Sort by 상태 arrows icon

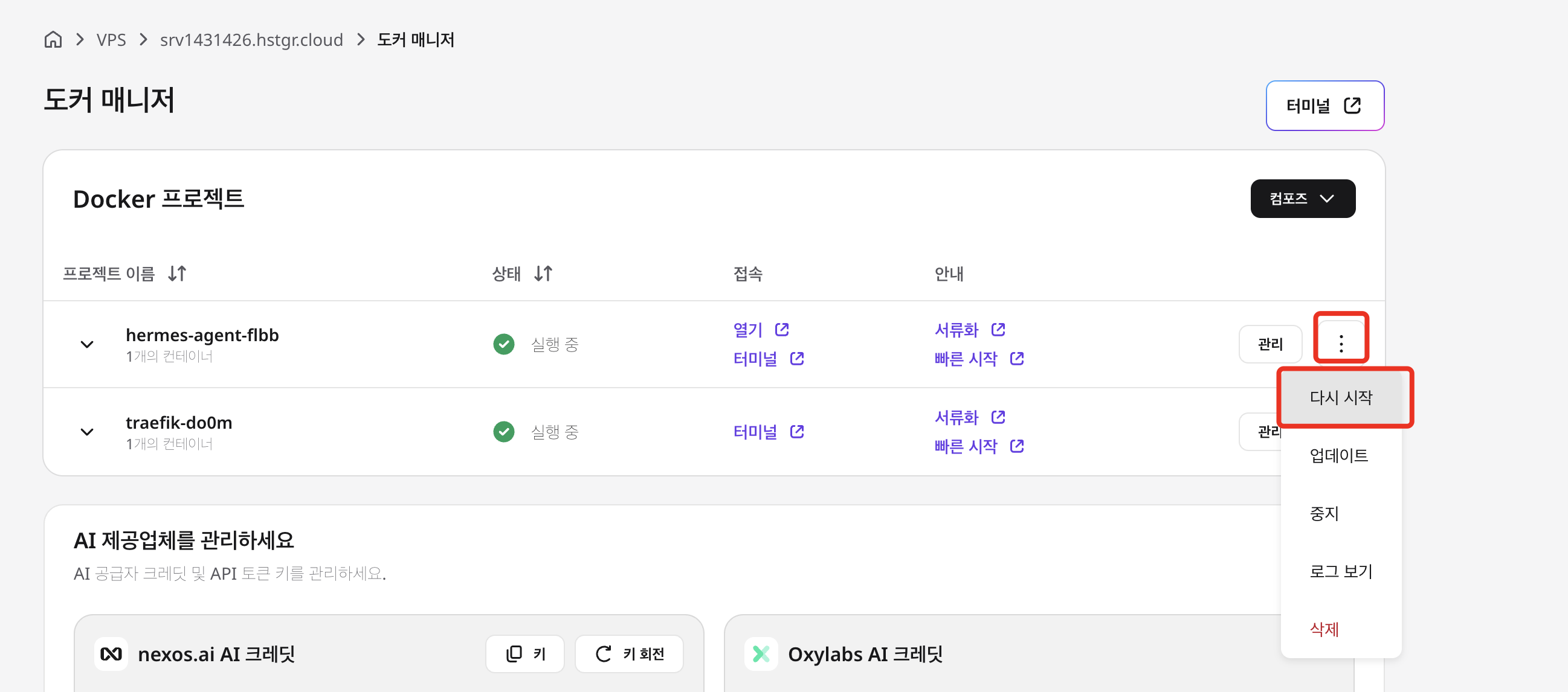coord(543,274)
